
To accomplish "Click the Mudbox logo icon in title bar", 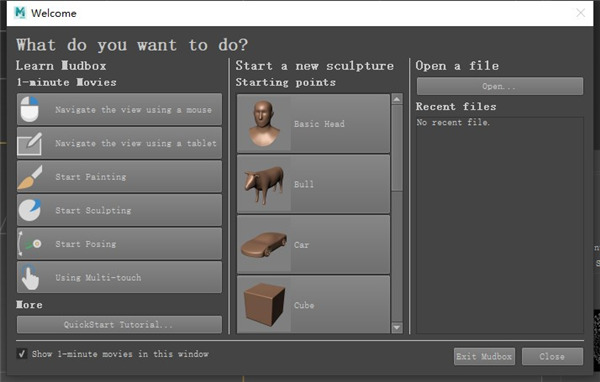I will 20,13.
